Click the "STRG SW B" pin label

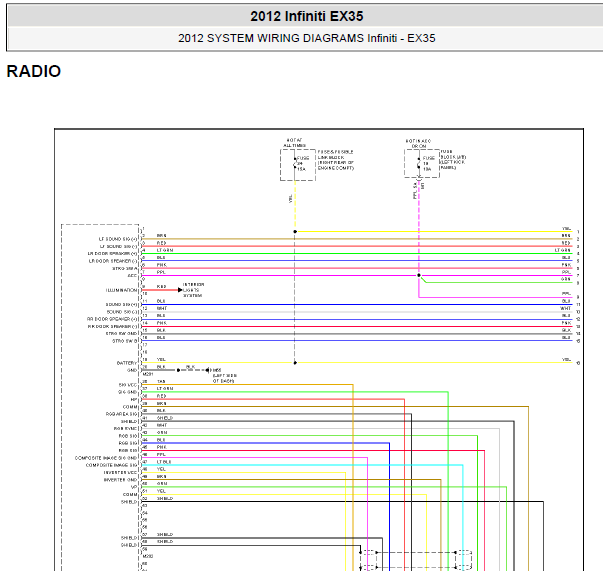[125, 341]
